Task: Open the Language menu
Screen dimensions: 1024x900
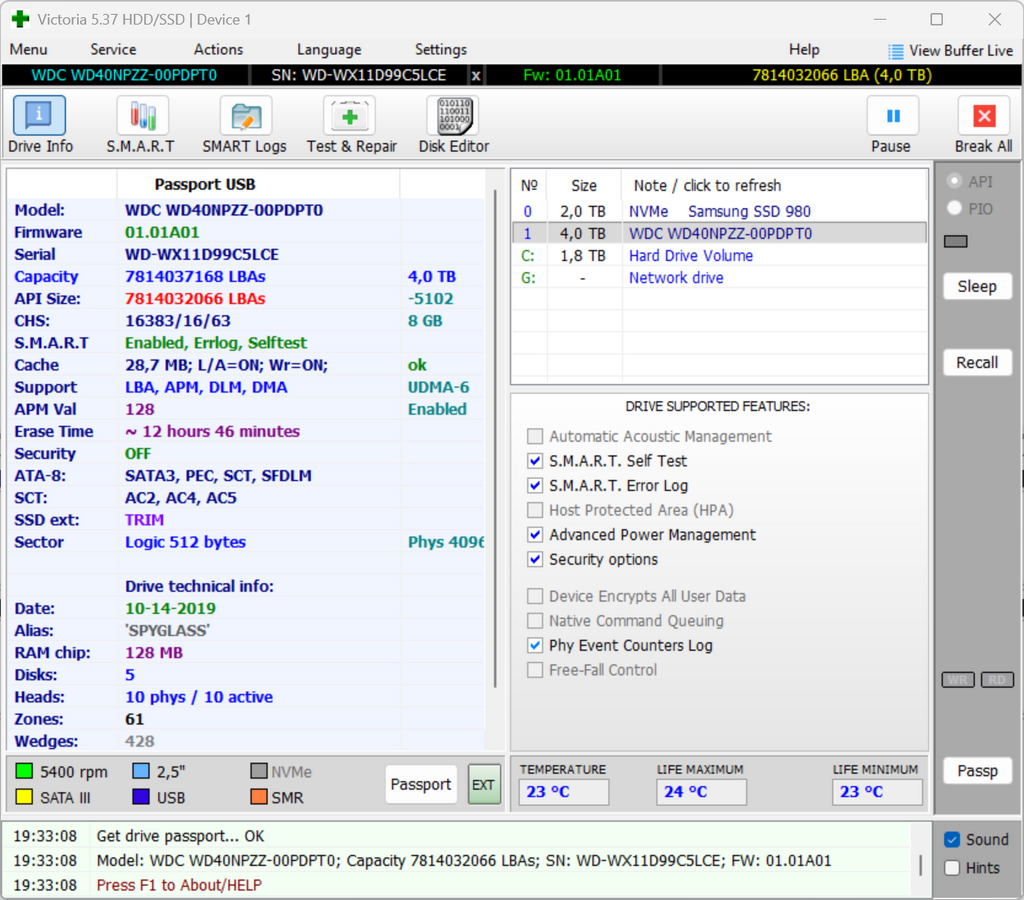Action: (328, 50)
